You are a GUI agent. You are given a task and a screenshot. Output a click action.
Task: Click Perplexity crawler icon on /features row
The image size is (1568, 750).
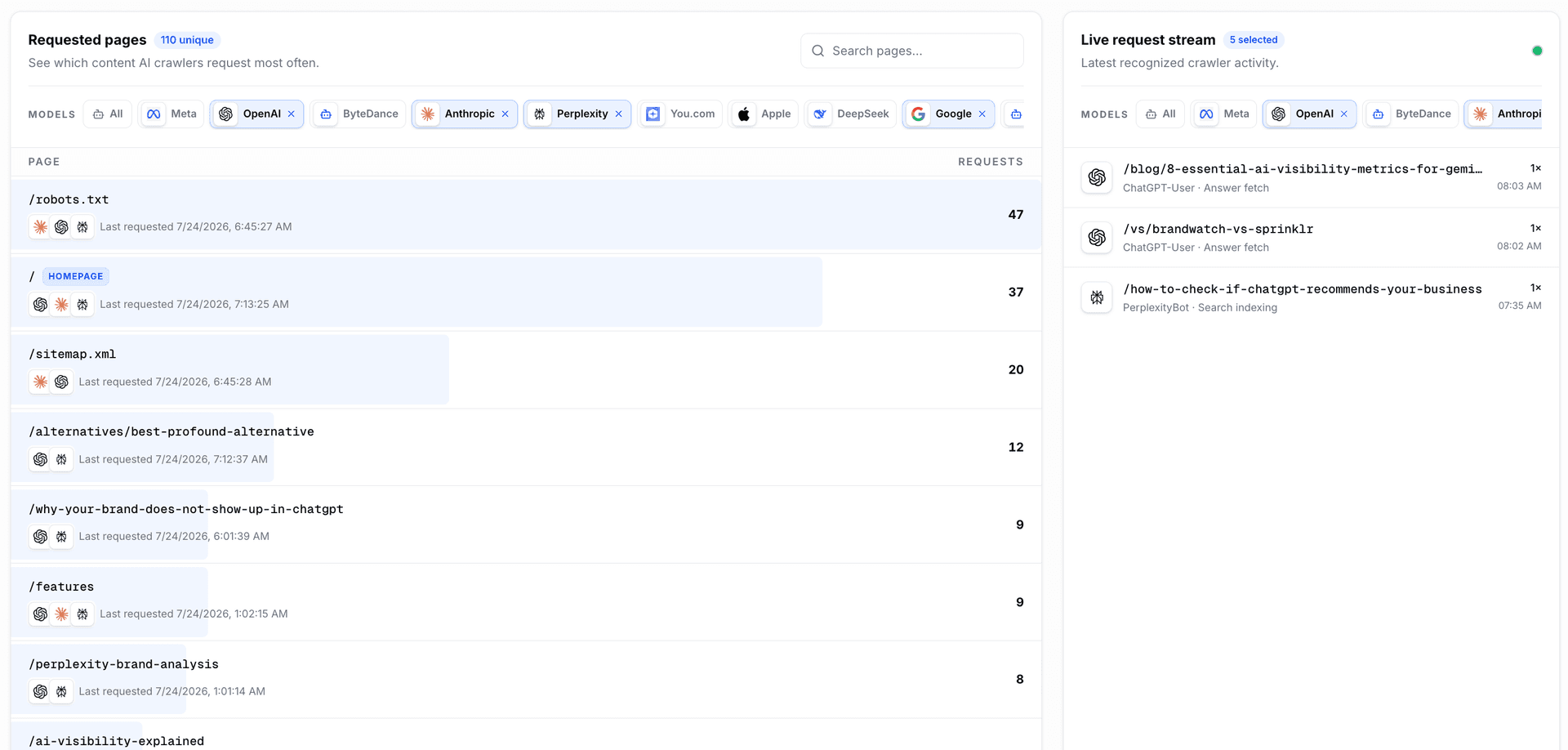click(x=82, y=614)
